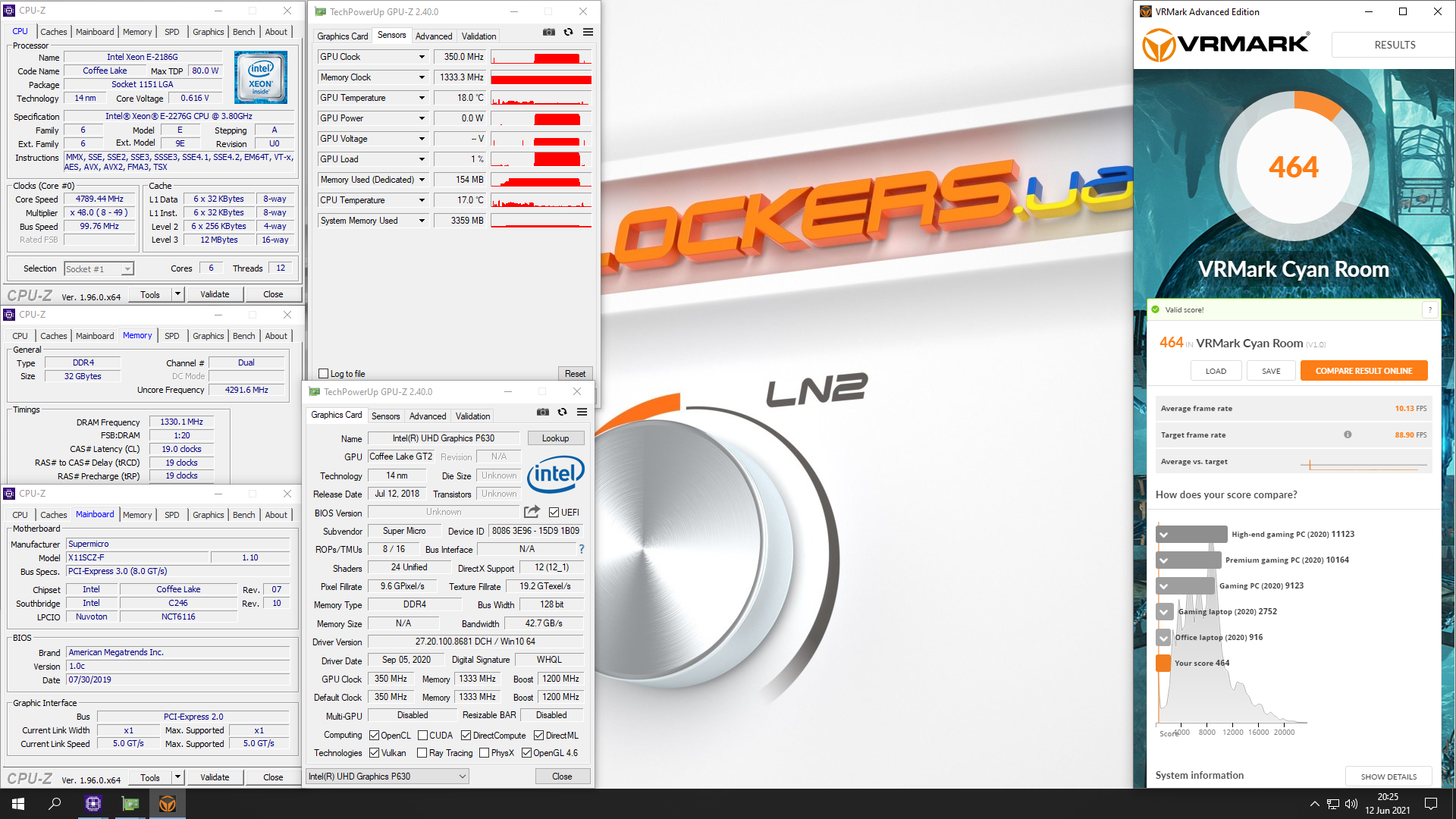Viewport: 1456px width, 819px height.
Task: Click the VRMark logo
Action: tap(1225, 44)
